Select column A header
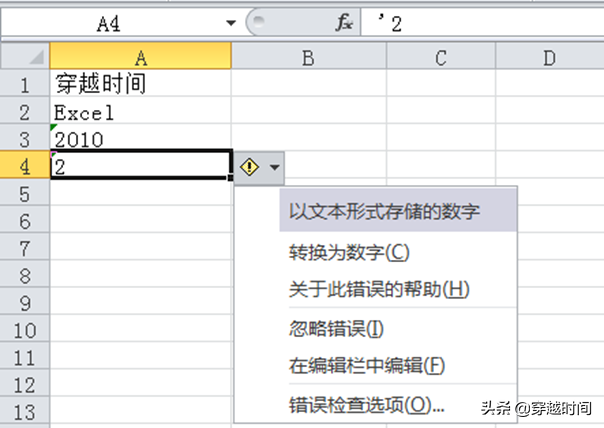The image size is (604, 428). [x=141, y=56]
